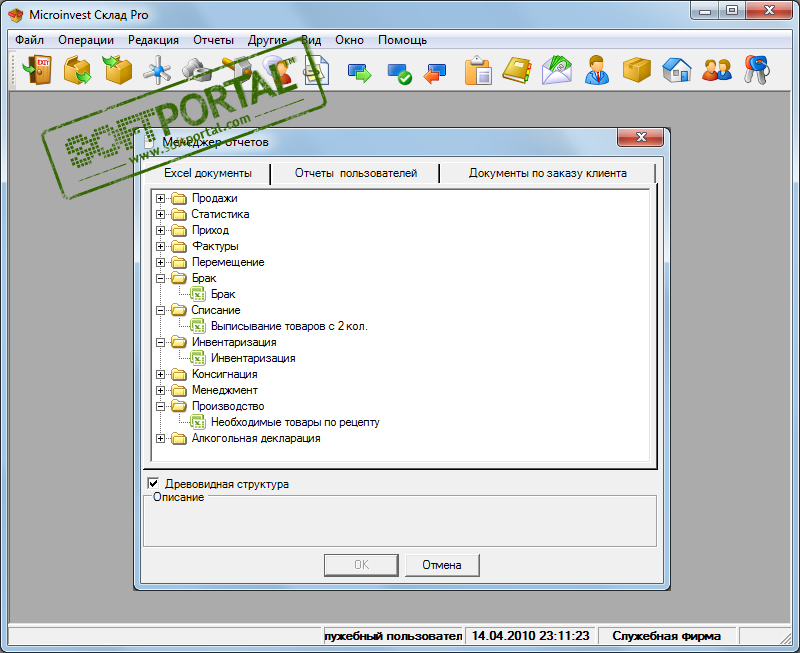Click the Отмена button
800x653 pixels.
click(442, 565)
